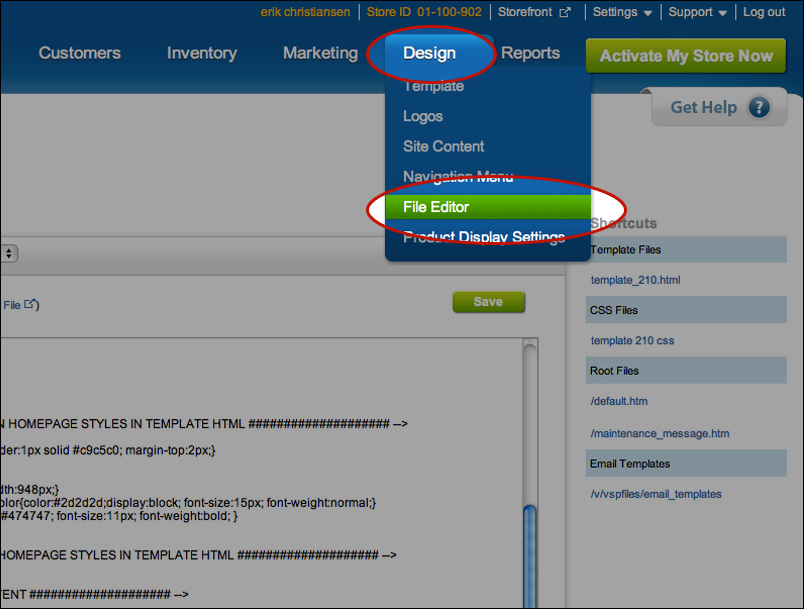This screenshot has height=609, width=804.
Task: Open the Reports menu
Action: point(530,53)
